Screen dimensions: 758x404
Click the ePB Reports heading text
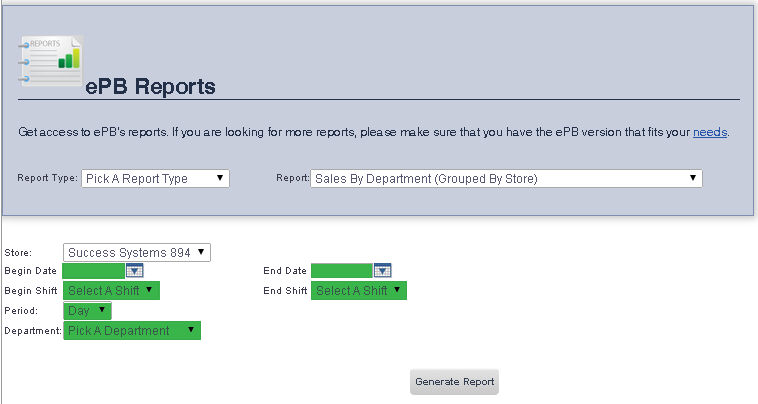click(150, 87)
